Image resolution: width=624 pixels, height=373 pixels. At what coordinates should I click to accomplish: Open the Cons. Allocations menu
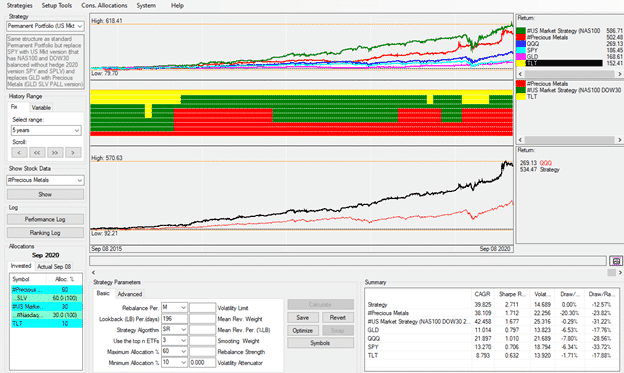pyautogui.click(x=104, y=6)
